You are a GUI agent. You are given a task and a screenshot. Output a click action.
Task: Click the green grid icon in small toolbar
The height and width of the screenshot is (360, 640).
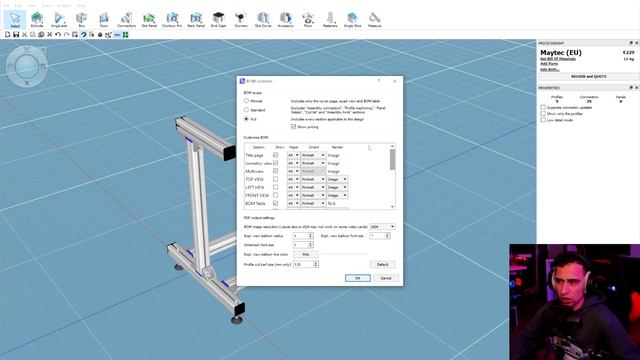click(125, 35)
